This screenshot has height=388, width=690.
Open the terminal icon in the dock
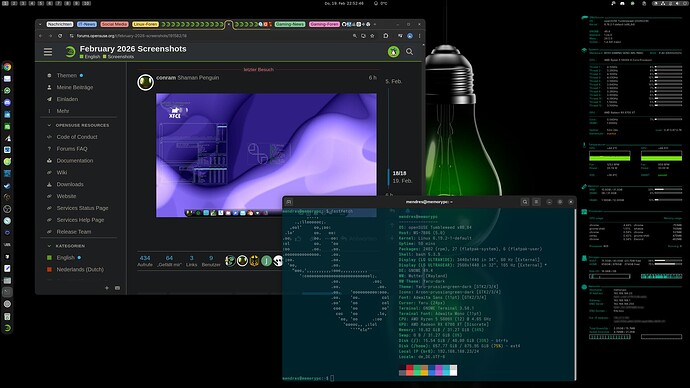7,292
